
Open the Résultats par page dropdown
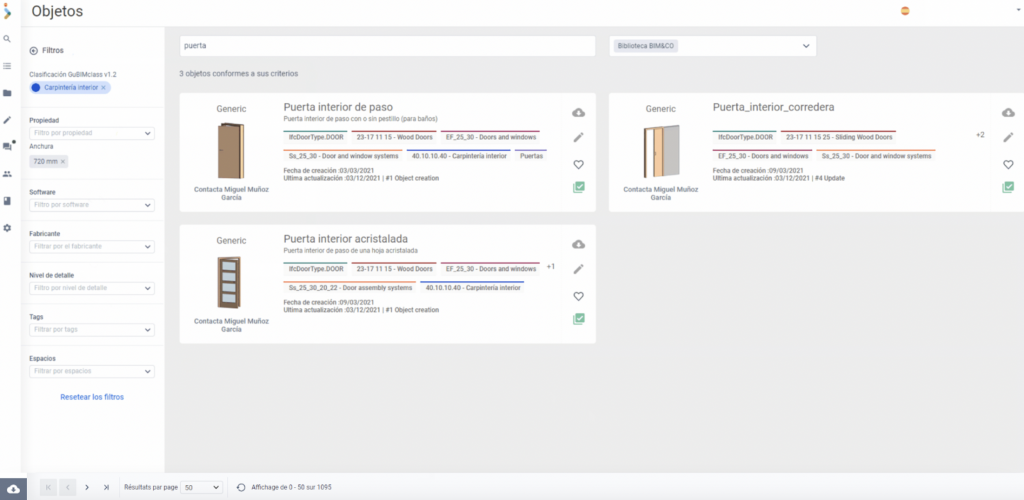coord(203,487)
